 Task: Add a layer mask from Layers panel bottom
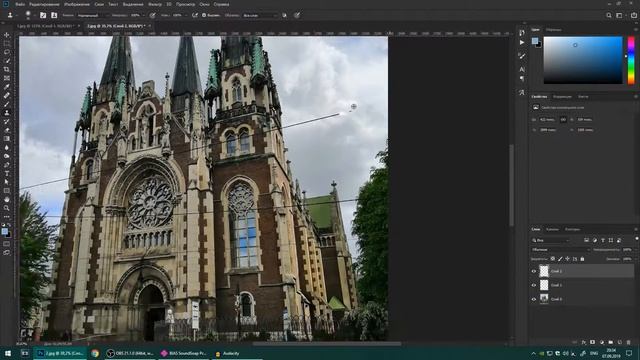(x=593, y=342)
